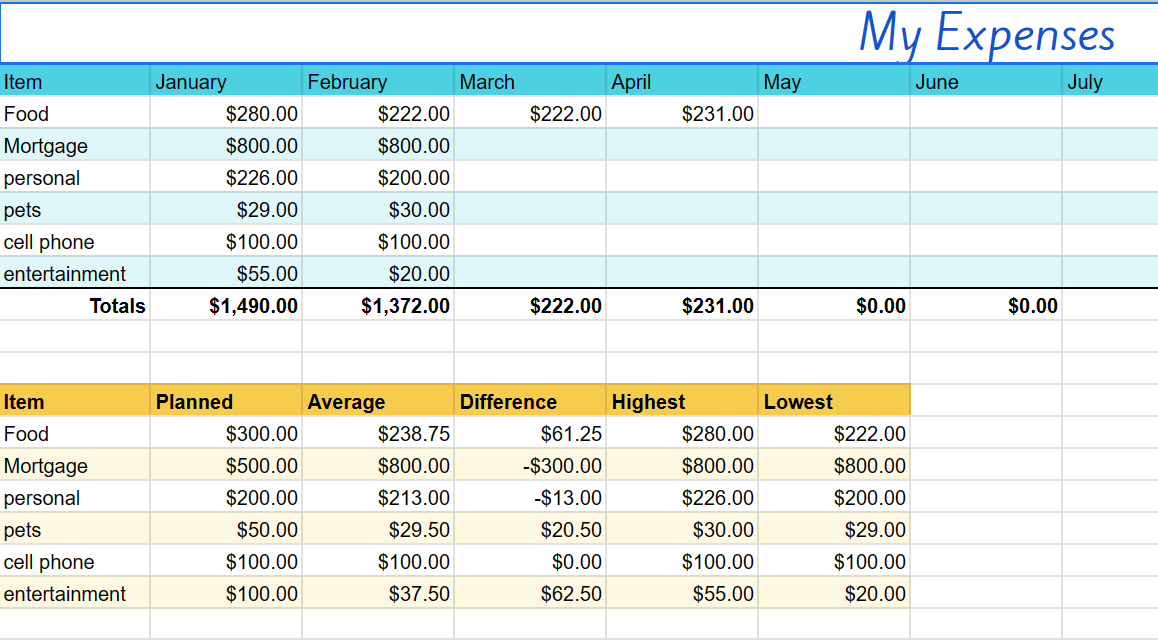Select Food lowest value $222.00

(x=835, y=433)
